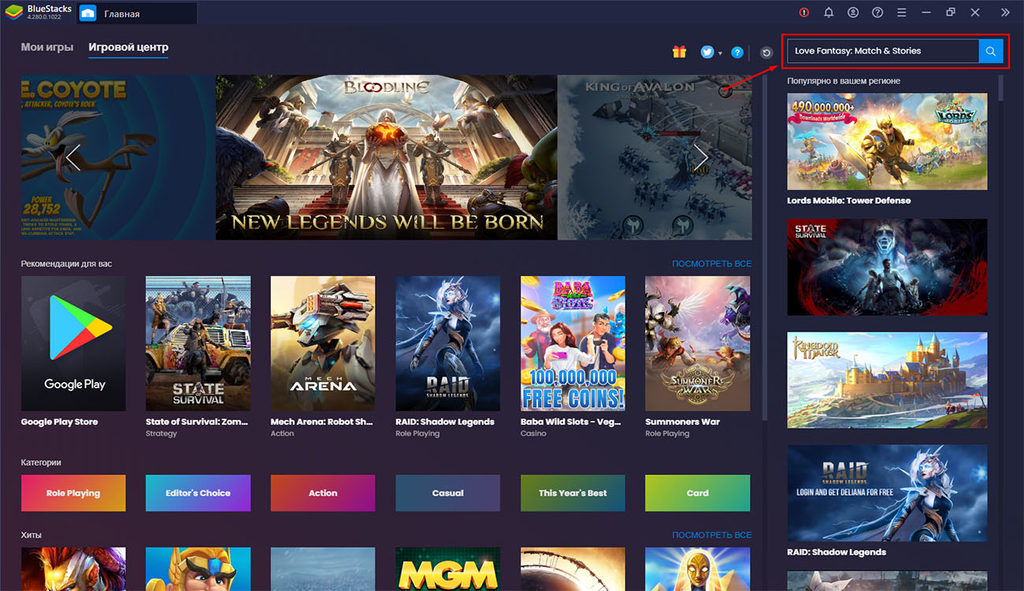Select the Role Playing category button

point(73,493)
